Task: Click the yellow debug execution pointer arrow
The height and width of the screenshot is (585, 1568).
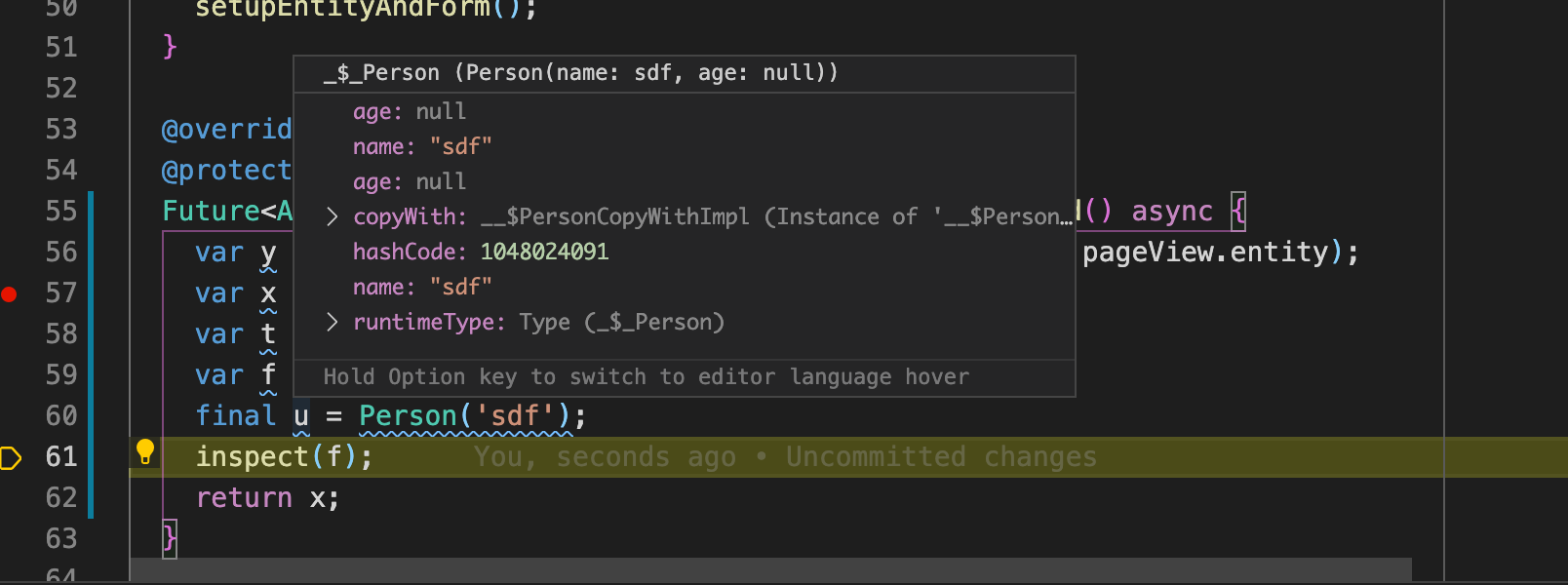Action: click(11, 457)
